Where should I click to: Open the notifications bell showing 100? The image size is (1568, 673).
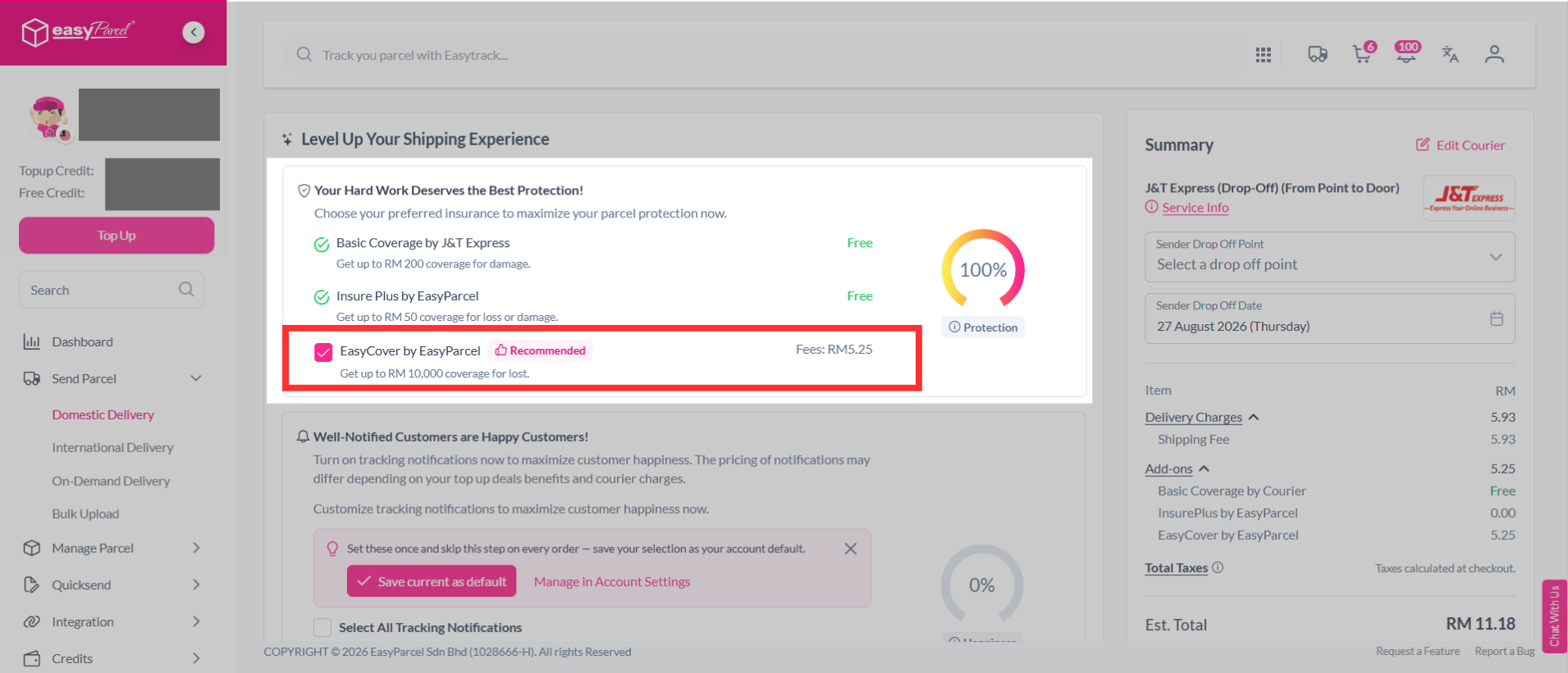tap(1407, 53)
